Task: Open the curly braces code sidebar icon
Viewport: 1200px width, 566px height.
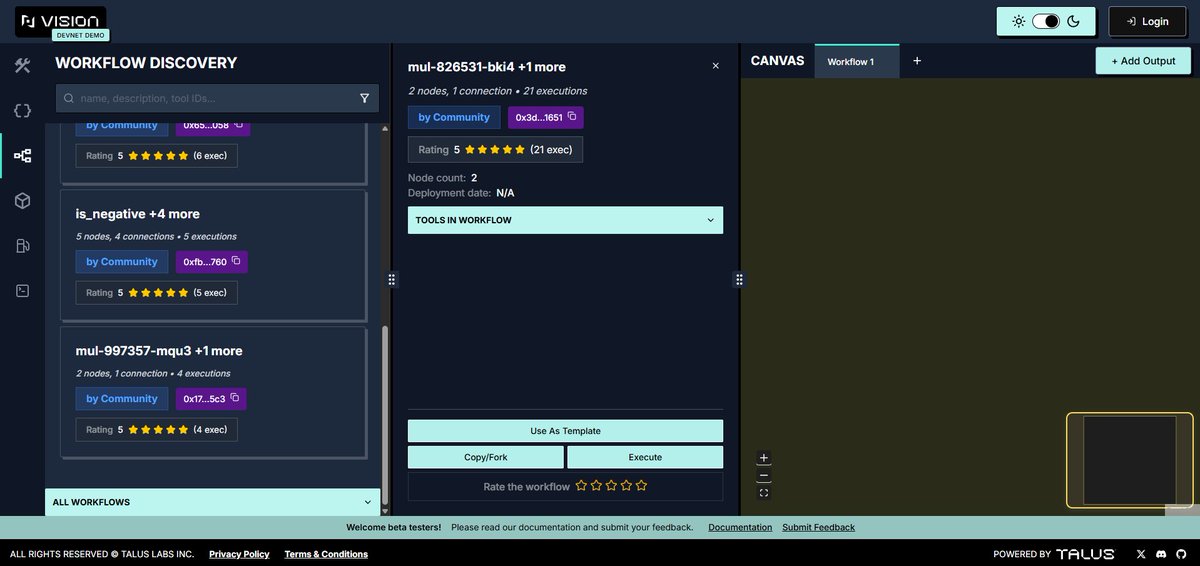Action: 22,111
